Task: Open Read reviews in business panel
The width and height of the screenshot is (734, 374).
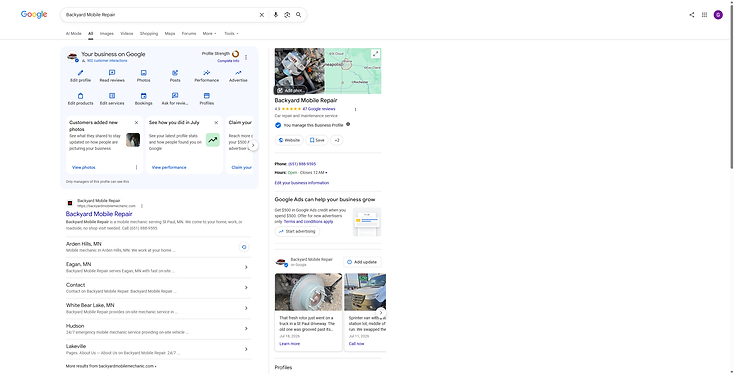Action: coord(112,76)
